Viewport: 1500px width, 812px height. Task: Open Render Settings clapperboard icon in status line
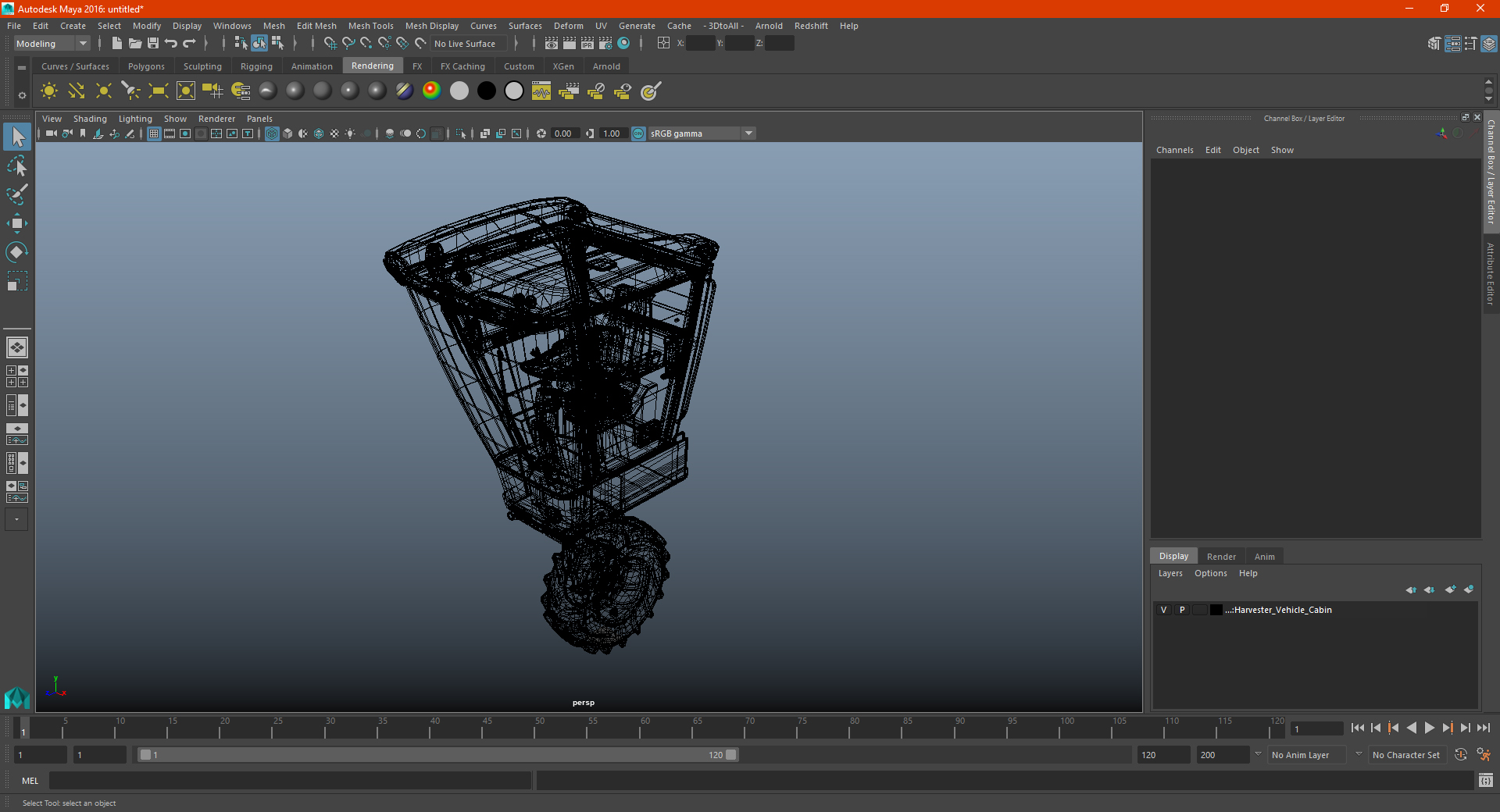605,44
